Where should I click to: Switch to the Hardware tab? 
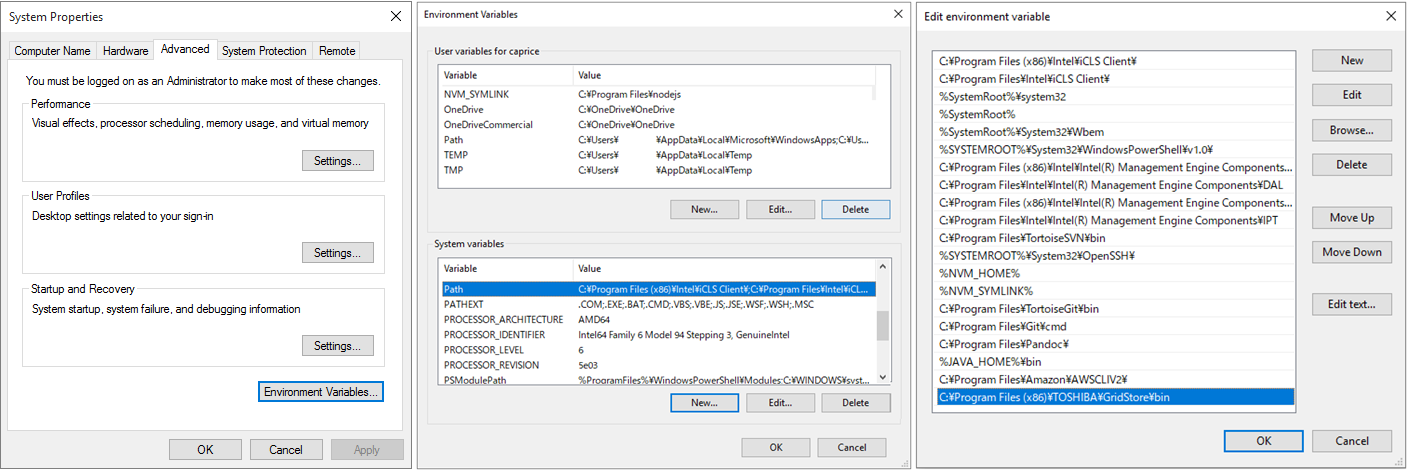coord(125,51)
